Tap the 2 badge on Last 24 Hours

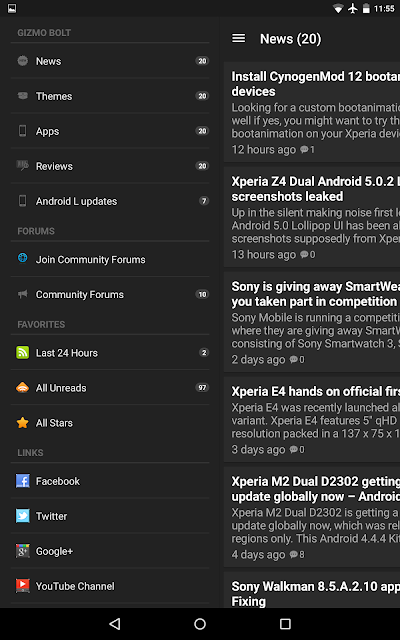click(x=204, y=352)
